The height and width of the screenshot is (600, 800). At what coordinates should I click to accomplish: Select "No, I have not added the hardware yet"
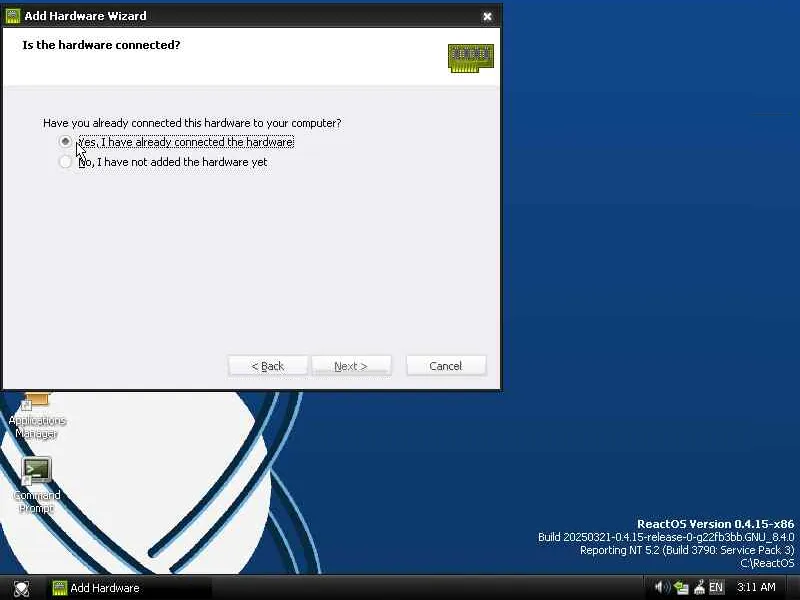[163, 162]
